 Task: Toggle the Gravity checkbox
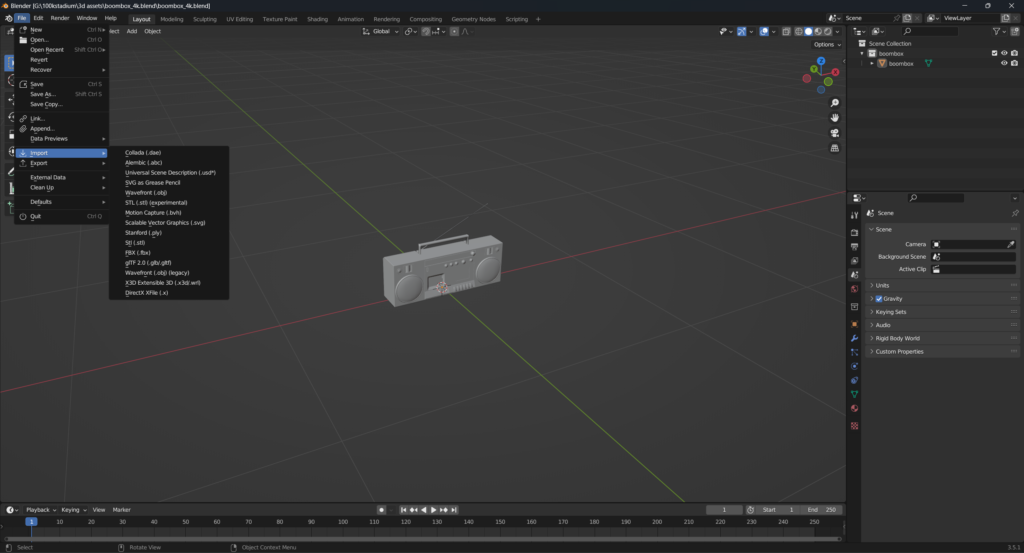point(879,299)
